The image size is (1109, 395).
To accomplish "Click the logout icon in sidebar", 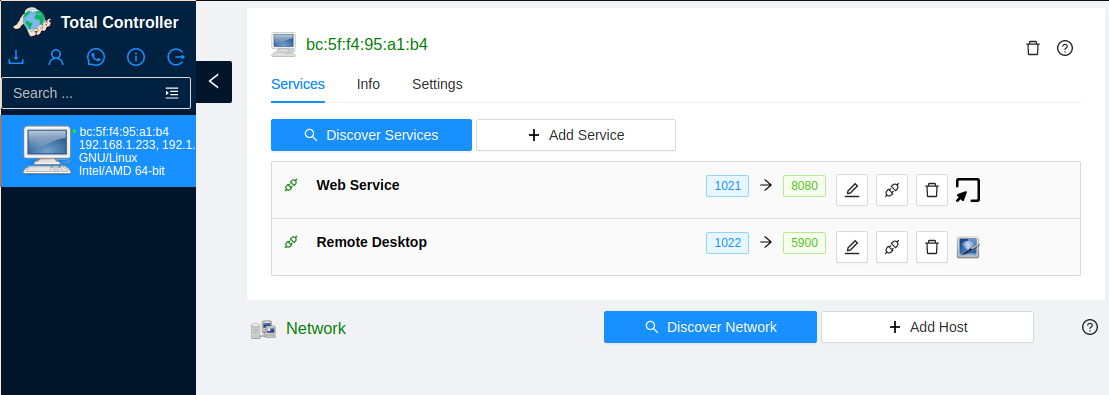I will click(175, 57).
